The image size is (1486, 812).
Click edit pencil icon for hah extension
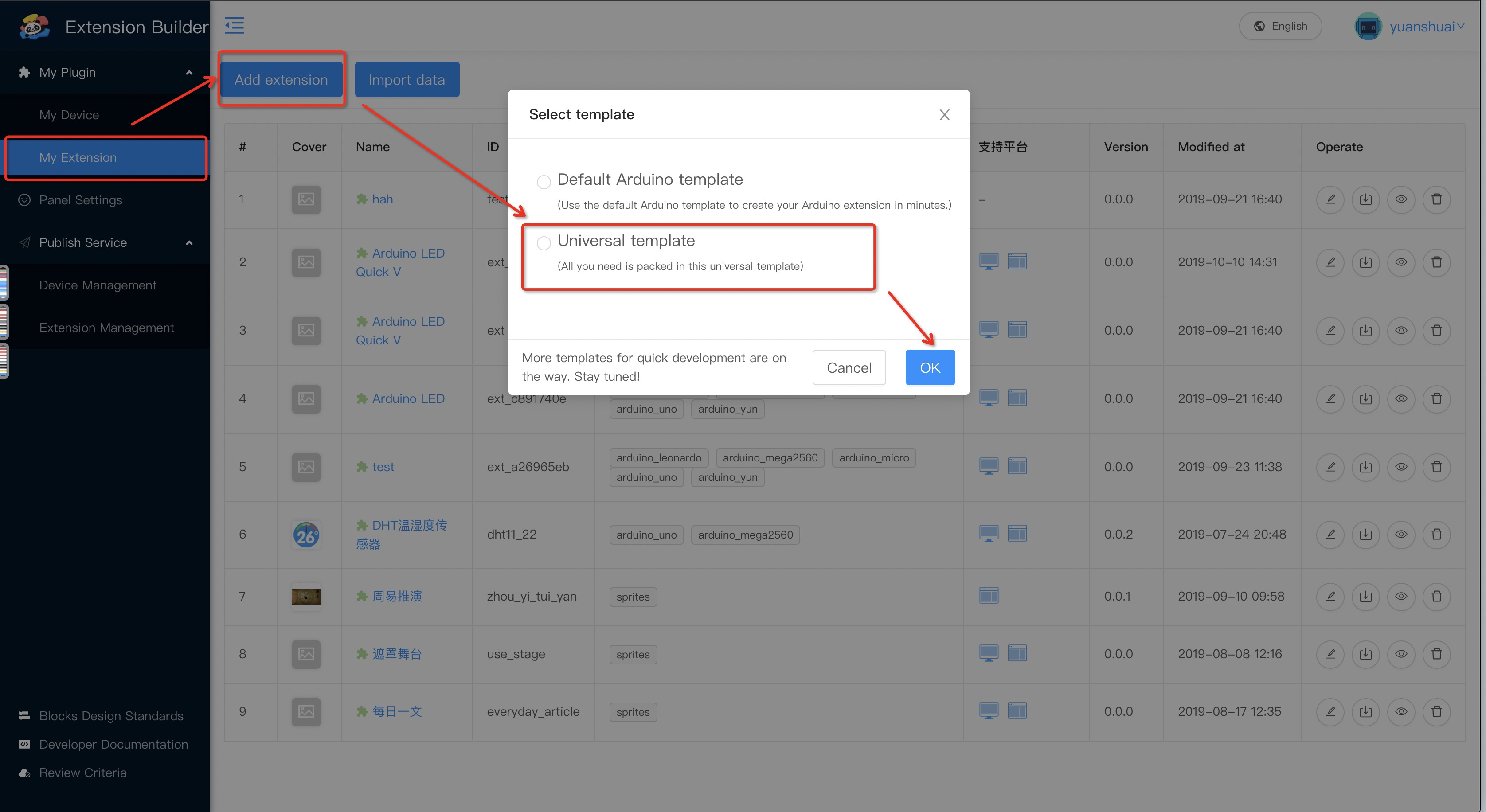point(1330,199)
